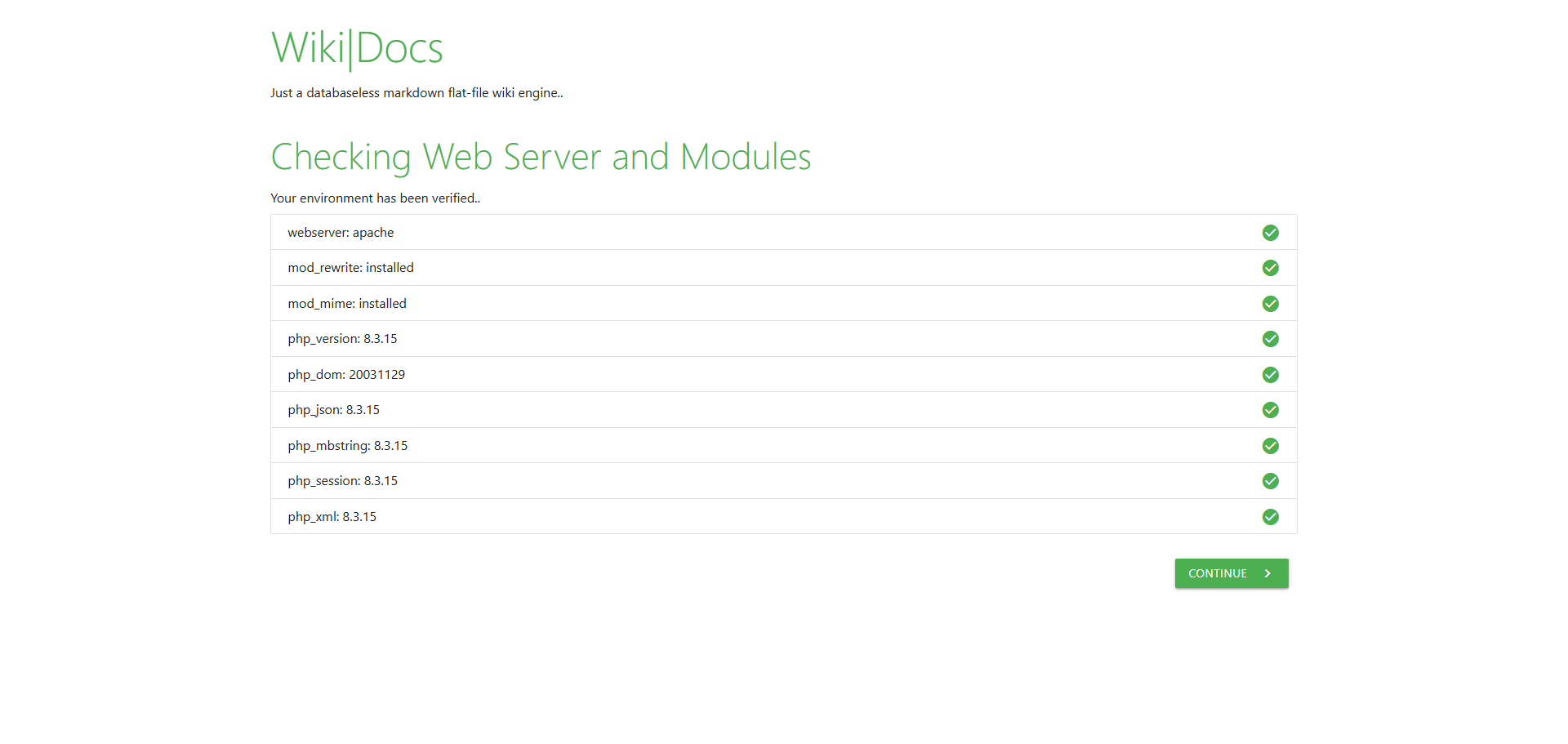The image size is (1568, 744).
Task: Click the webserver apache green checkmark
Action: click(1271, 233)
